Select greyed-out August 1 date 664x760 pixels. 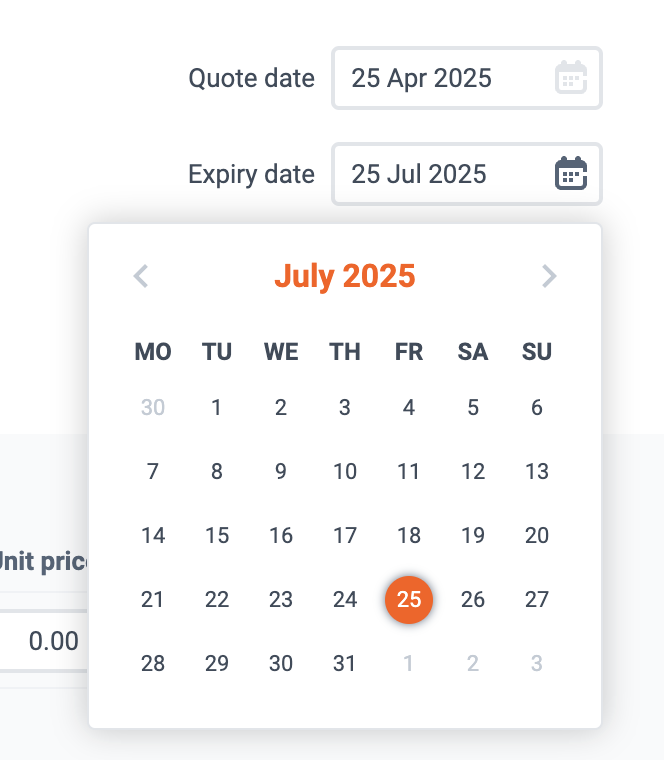point(409,664)
